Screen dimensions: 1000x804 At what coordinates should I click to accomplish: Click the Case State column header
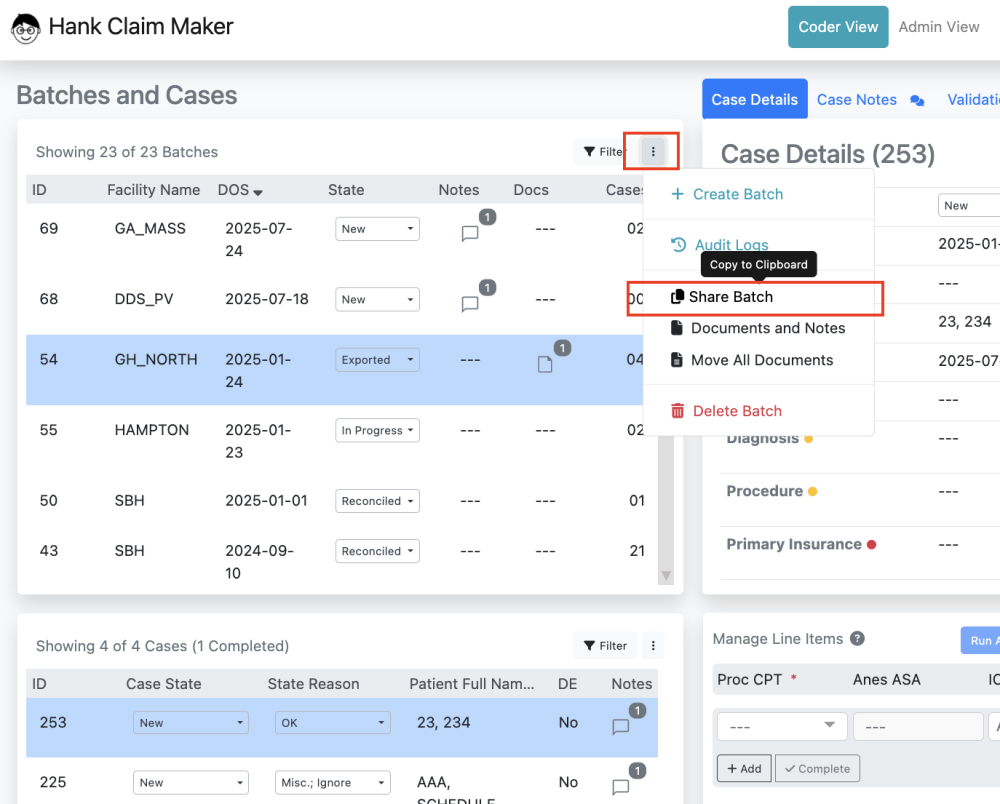(163, 683)
